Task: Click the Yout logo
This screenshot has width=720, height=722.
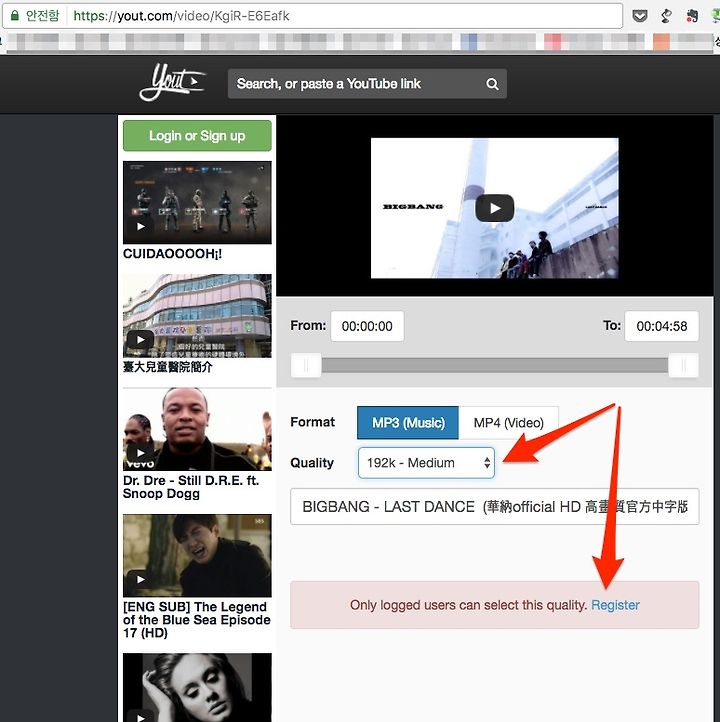Action: (x=172, y=82)
